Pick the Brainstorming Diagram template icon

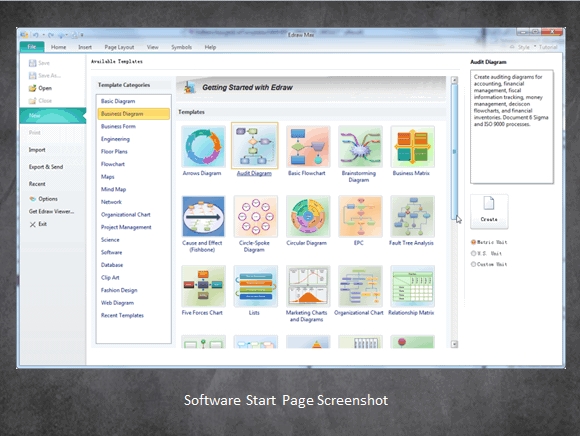(360, 146)
